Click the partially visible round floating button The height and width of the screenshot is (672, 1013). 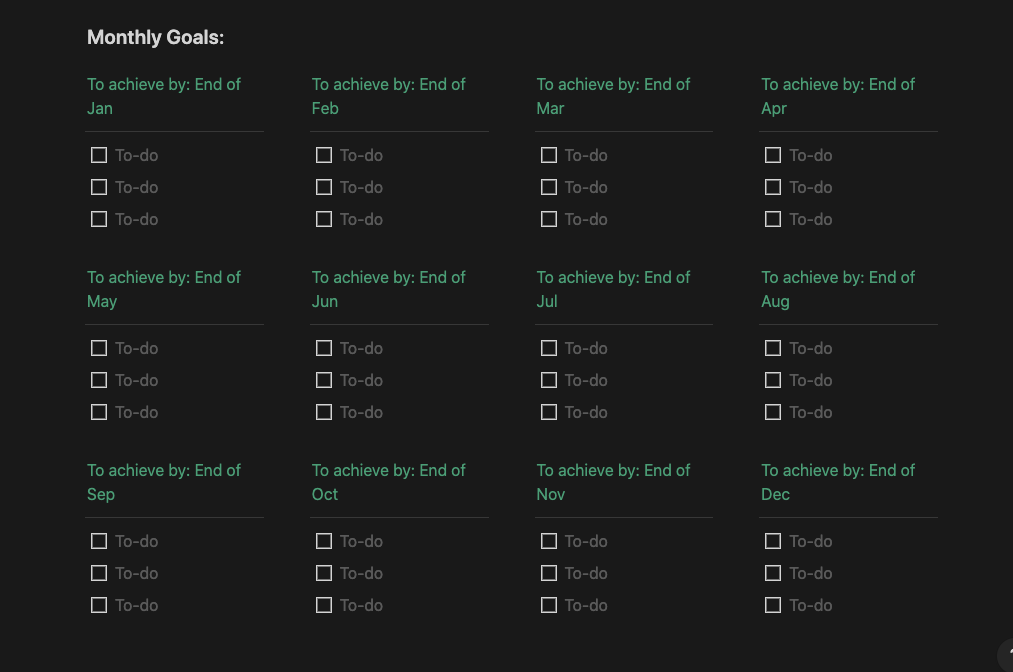pyautogui.click(x=1007, y=655)
